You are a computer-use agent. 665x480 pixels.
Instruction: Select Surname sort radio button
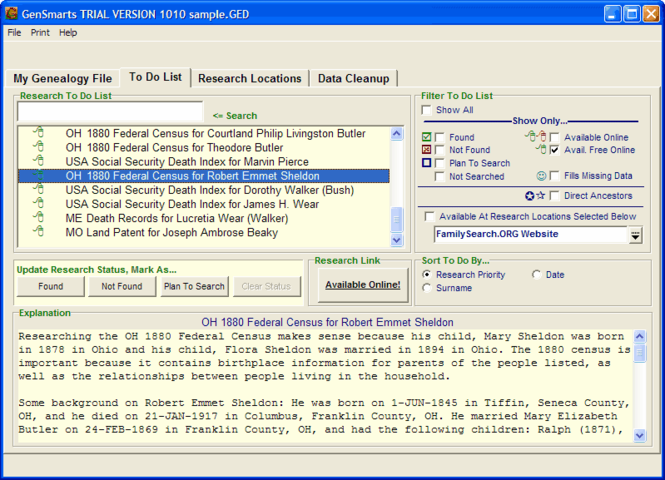click(x=427, y=288)
